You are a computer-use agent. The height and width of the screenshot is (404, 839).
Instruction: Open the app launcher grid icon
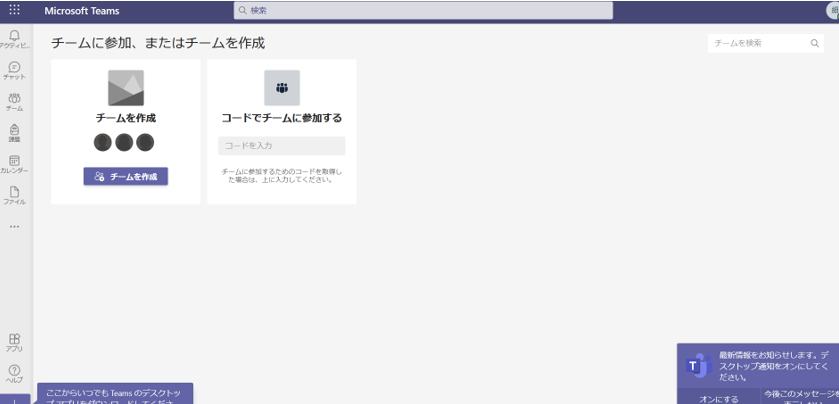click(14, 10)
